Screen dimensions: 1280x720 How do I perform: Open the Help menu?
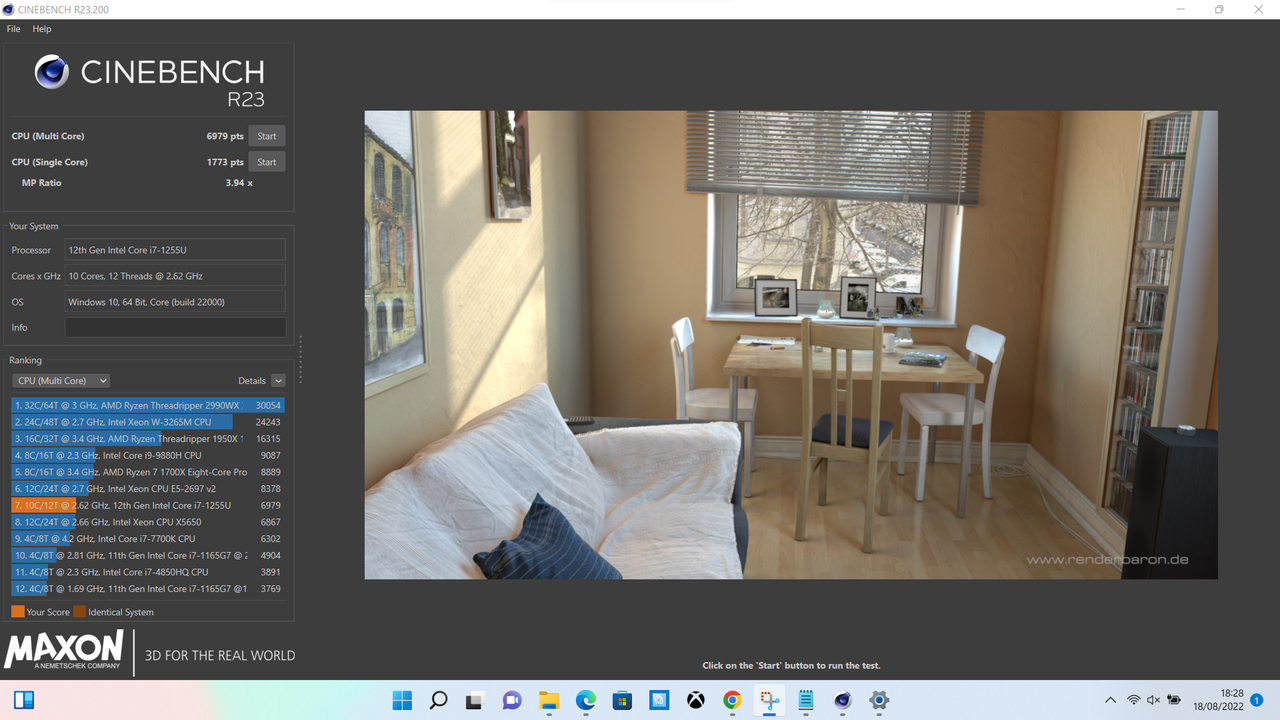[41, 29]
